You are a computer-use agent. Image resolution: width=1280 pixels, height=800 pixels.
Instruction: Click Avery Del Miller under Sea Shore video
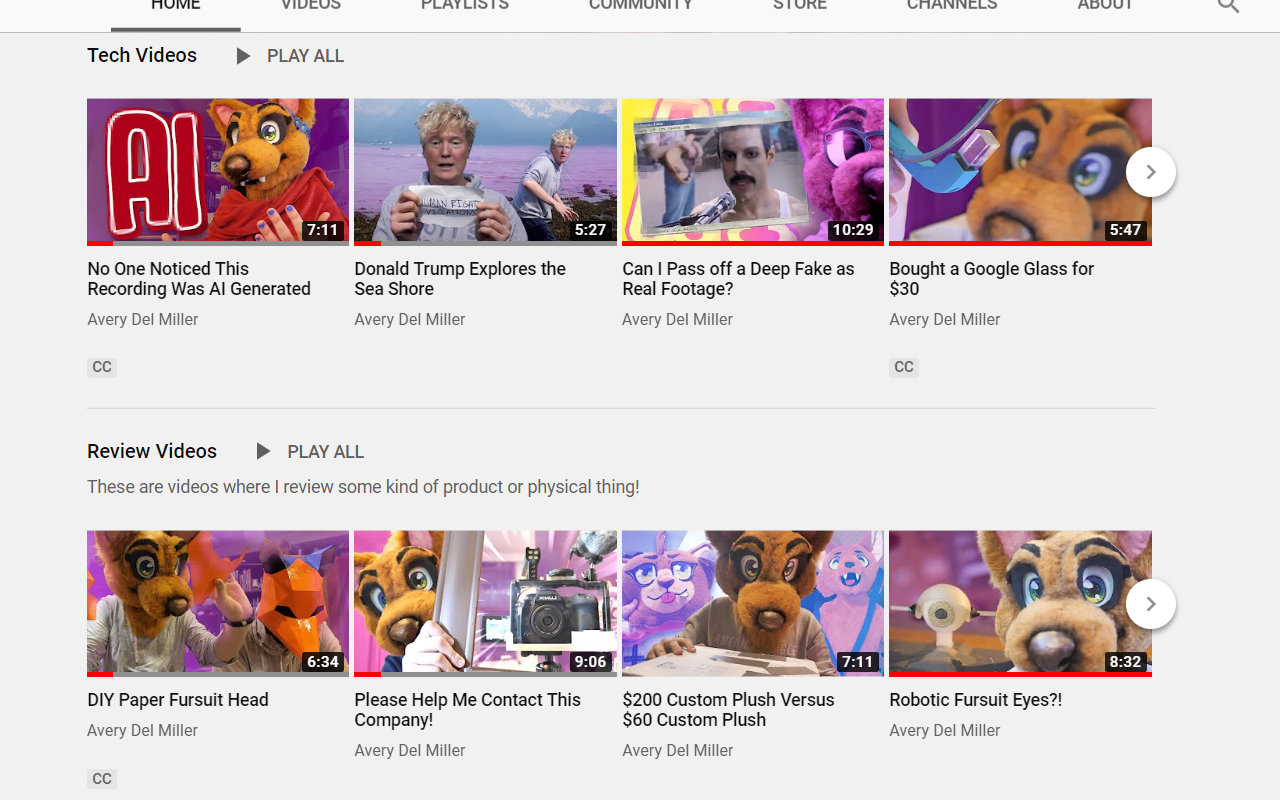[410, 320]
